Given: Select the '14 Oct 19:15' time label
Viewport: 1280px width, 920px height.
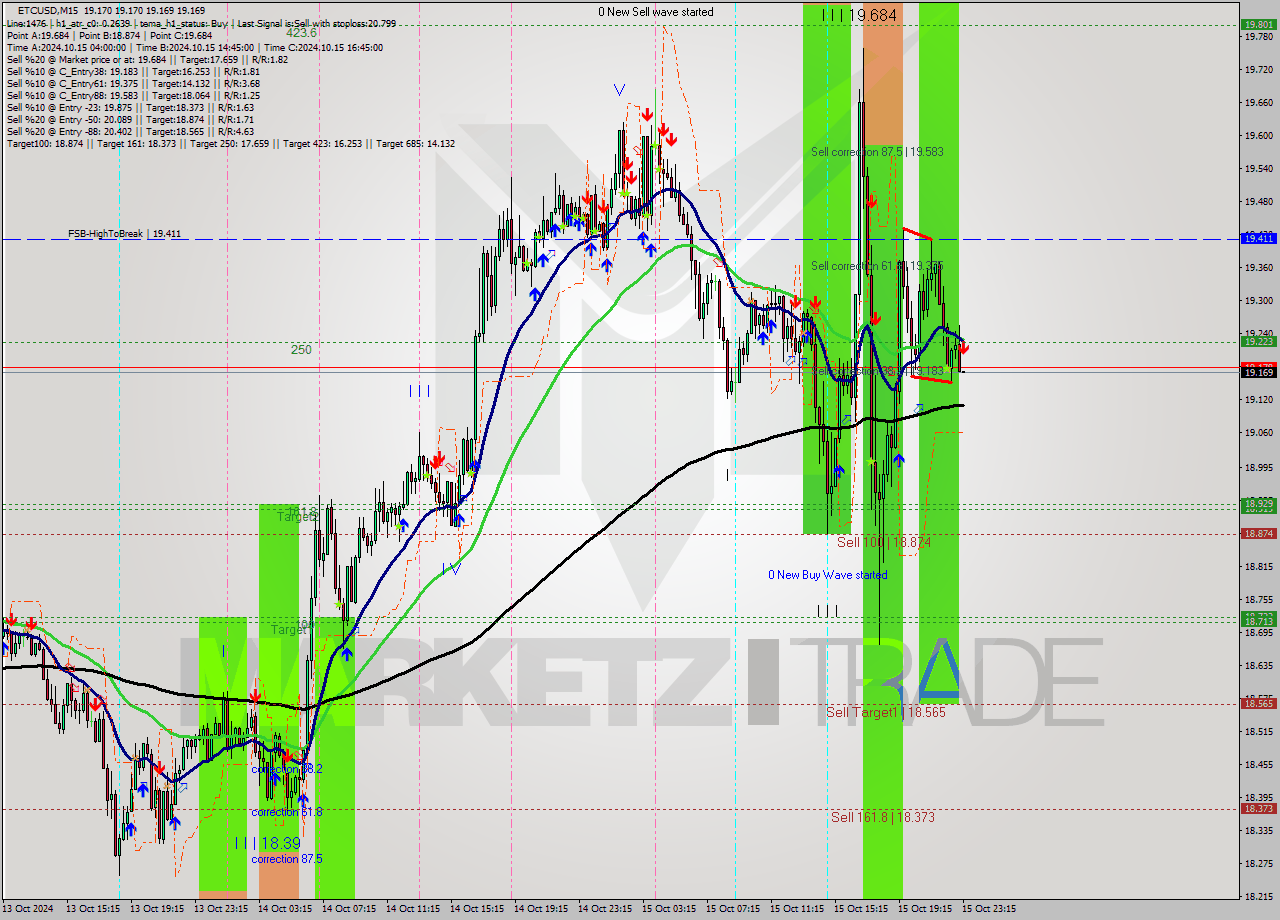Looking at the screenshot, I should click(540, 909).
